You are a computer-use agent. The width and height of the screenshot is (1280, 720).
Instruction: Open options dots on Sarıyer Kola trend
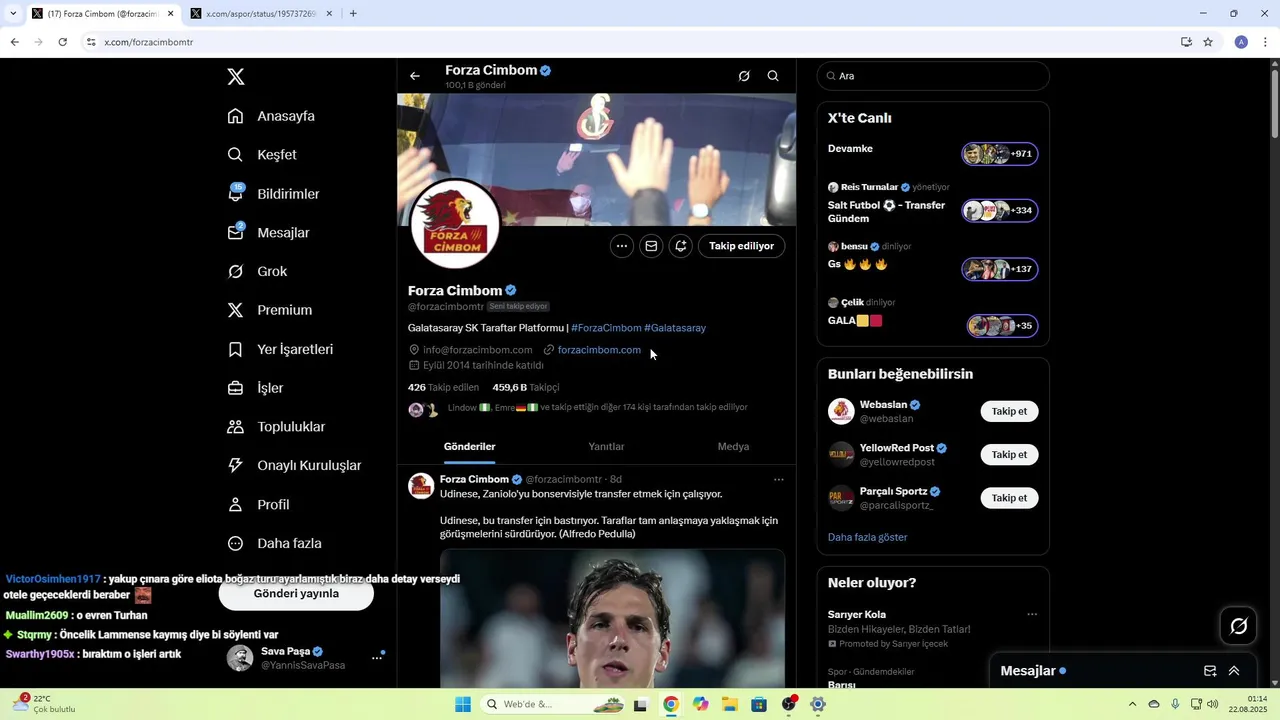1032,615
